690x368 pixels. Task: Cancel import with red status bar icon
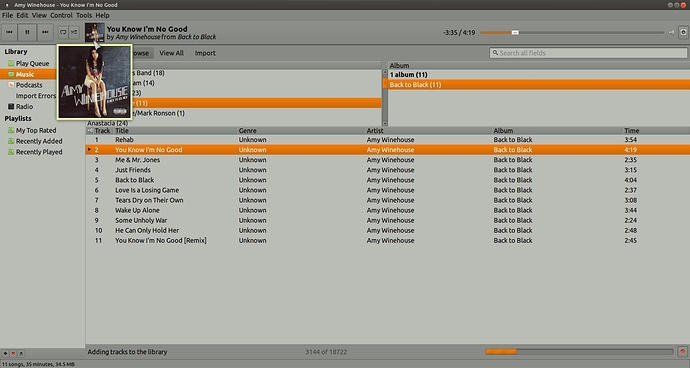pos(683,351)
